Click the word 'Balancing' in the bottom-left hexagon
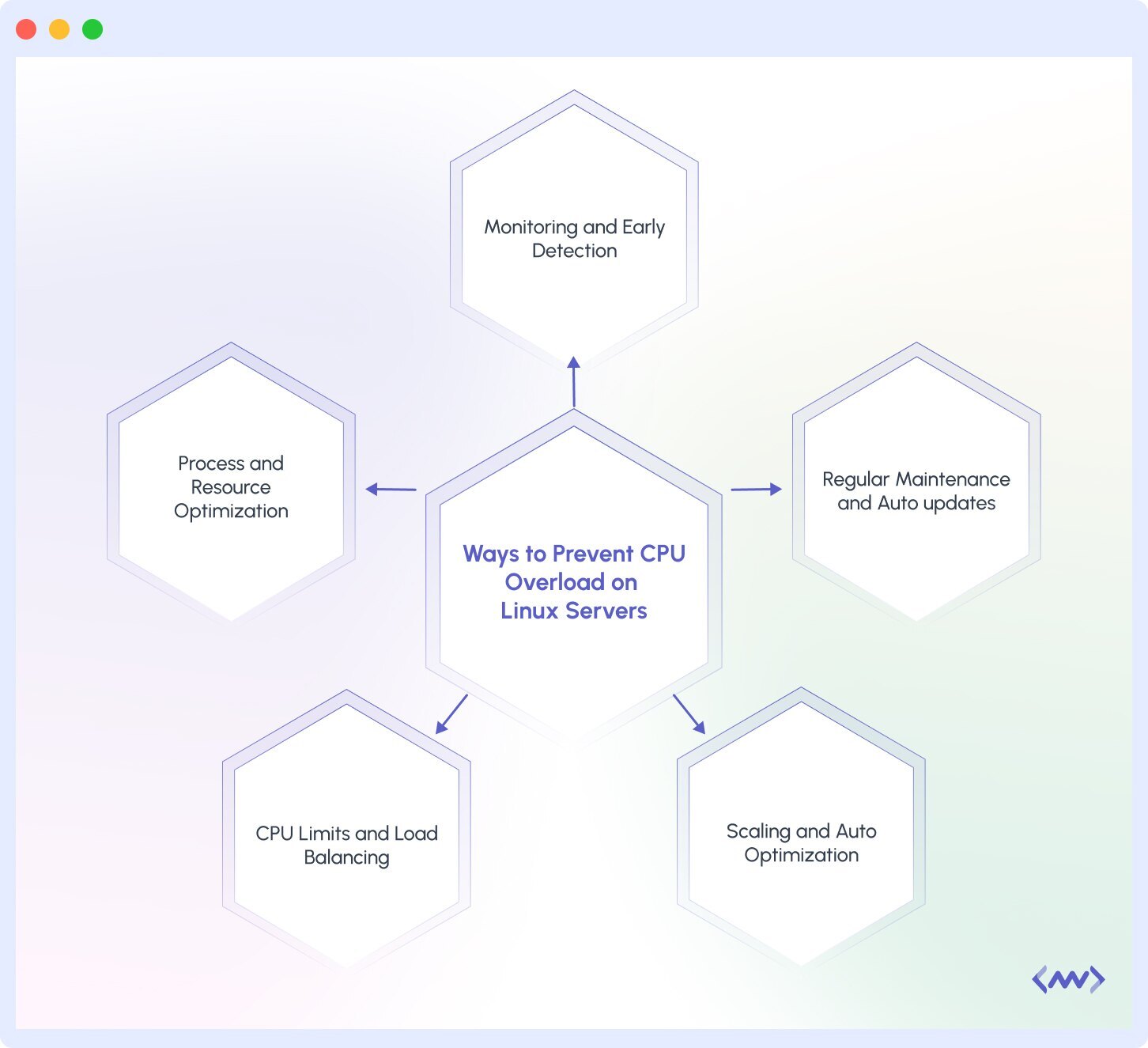The width and height of the screenshot is (1148, 1048). [x=346, y=857]
